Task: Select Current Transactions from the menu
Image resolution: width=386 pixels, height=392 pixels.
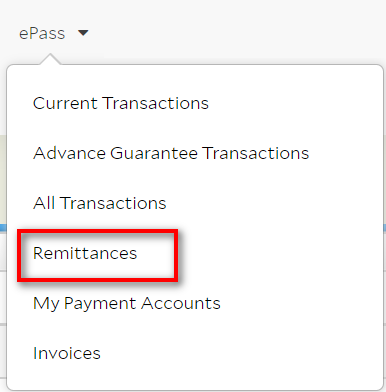Action: coord(121,103)
